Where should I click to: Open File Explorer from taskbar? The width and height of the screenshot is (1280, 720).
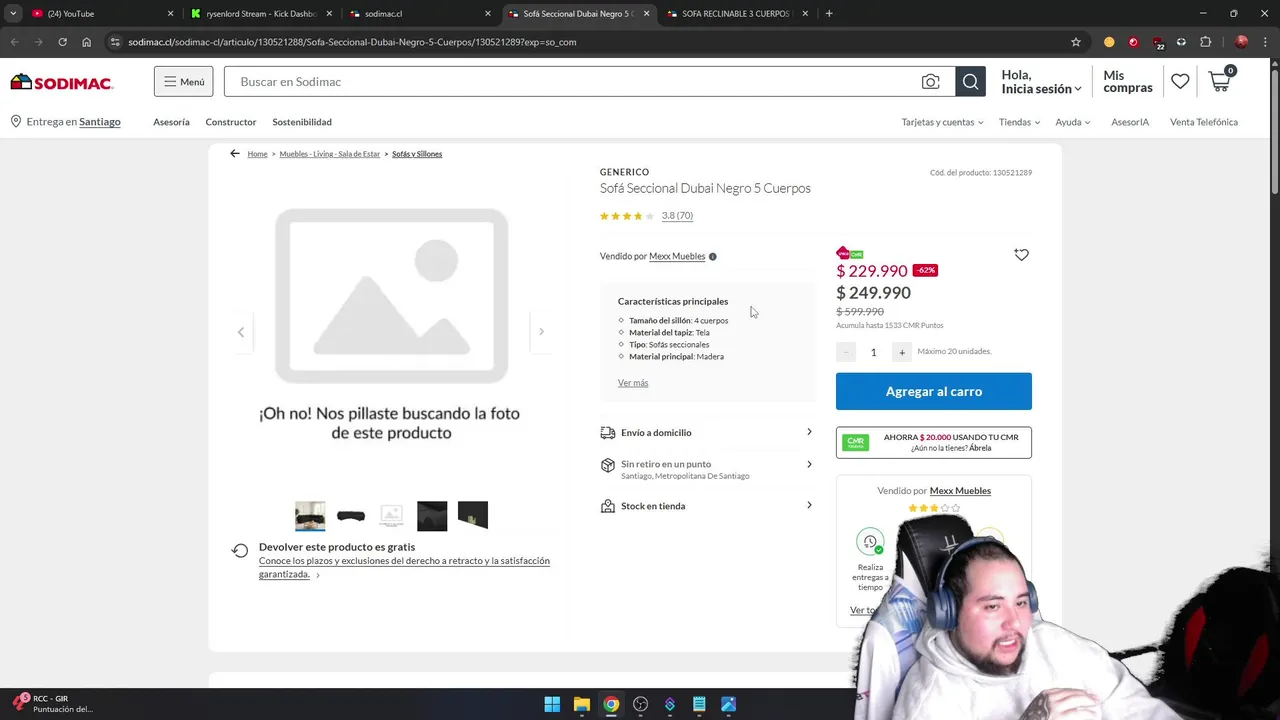581,704
